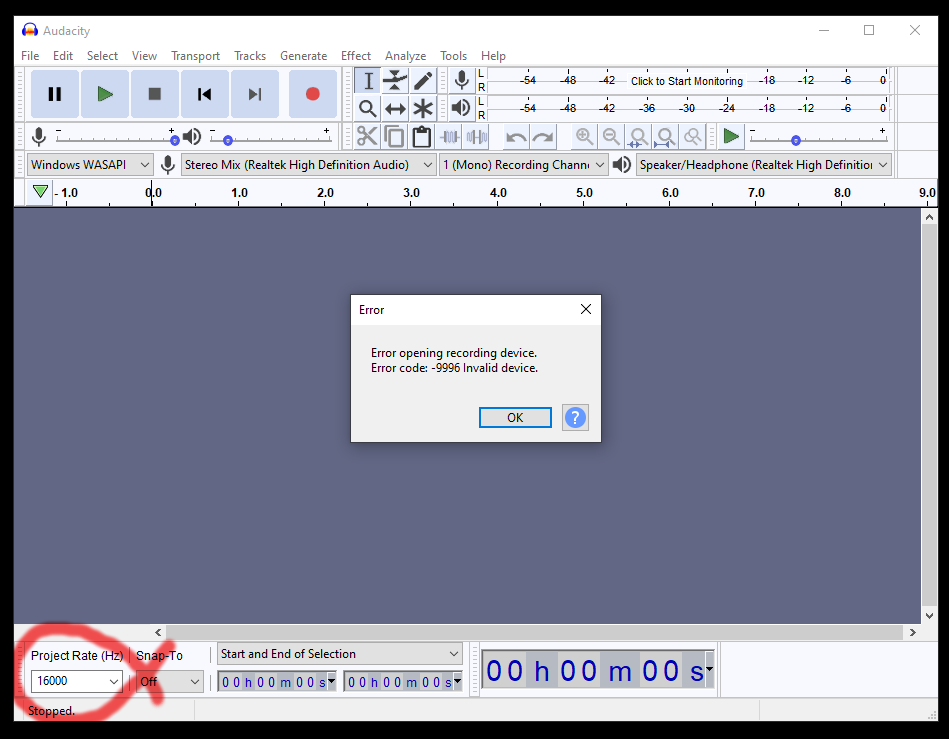Click the Pause transport button
This screenshot has width=949, height=739.
click(55, 94)
